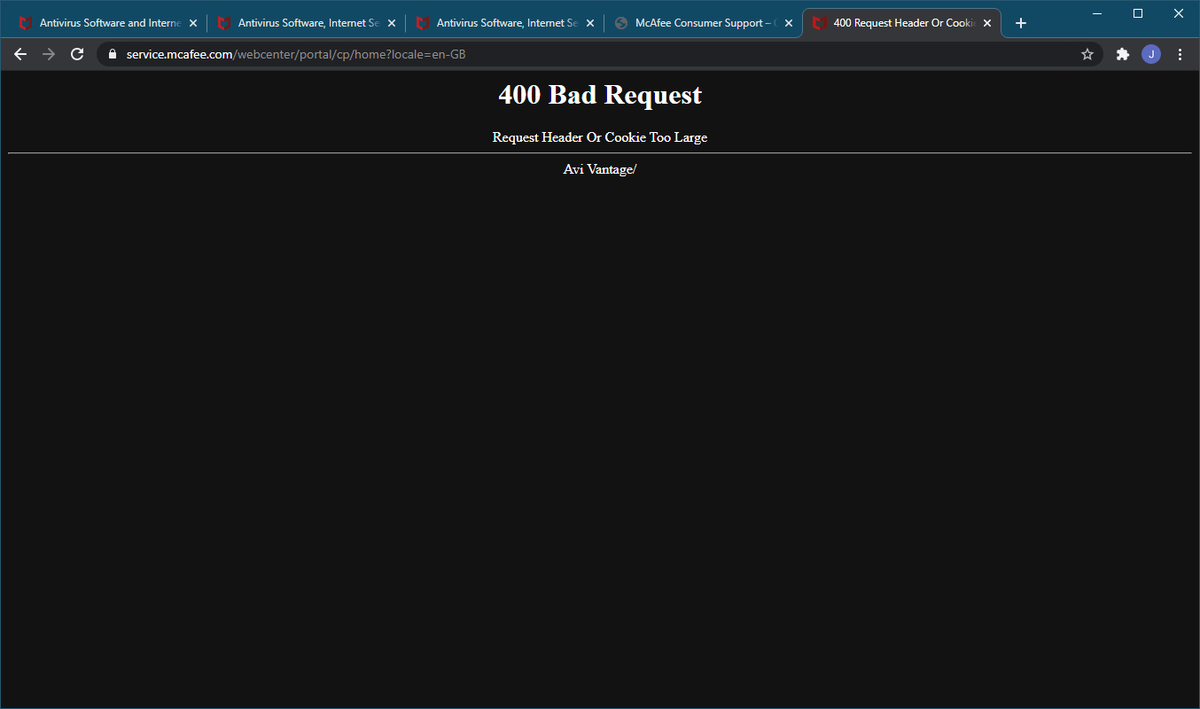Open a new tab with plus button
Screen dimensions: 1200x709
click(1021, 23)
